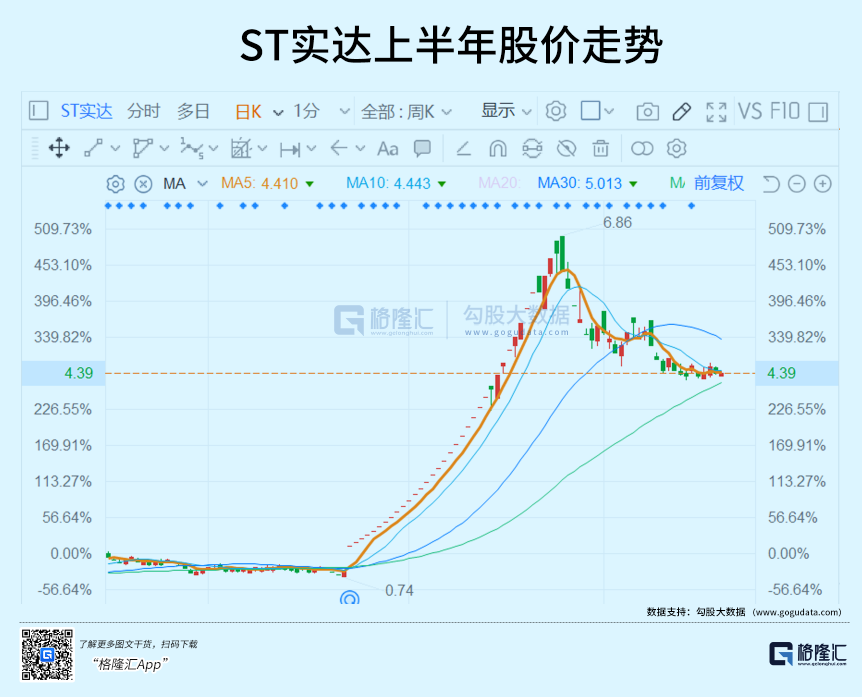Image resolution: width=862 pixels, height=697 pixels.
Task: Click the fullscreen expand icon
Action: 716,111
